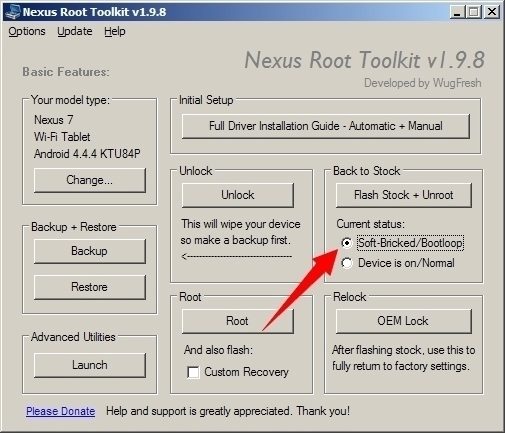Open the Please Donate link
The height and width of the screenshot is (433, 505).
pos(61,411)
